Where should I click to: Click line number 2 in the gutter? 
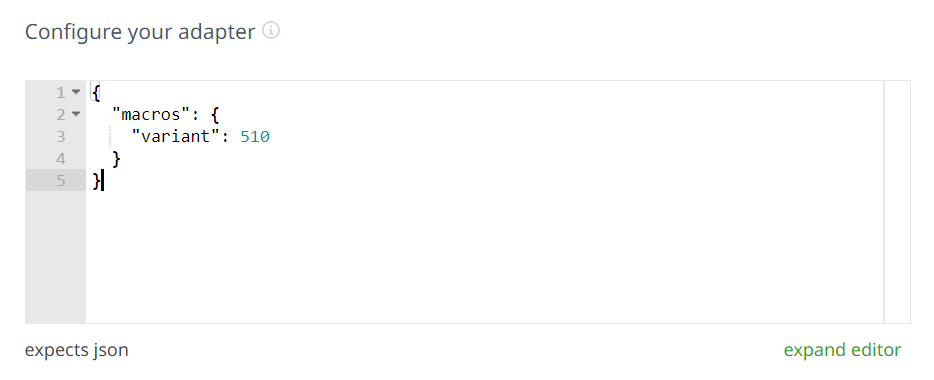point(61,114)
